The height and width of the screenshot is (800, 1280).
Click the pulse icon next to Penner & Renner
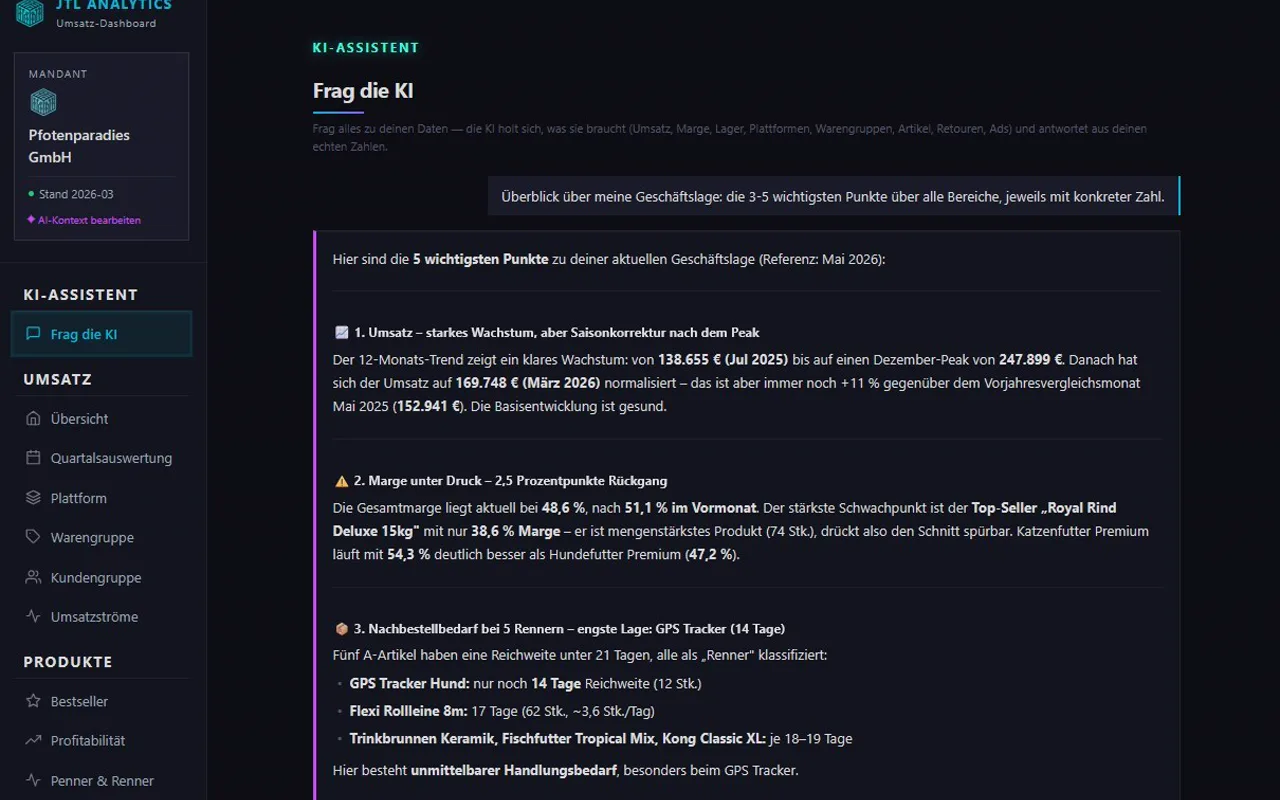point(33,780)
